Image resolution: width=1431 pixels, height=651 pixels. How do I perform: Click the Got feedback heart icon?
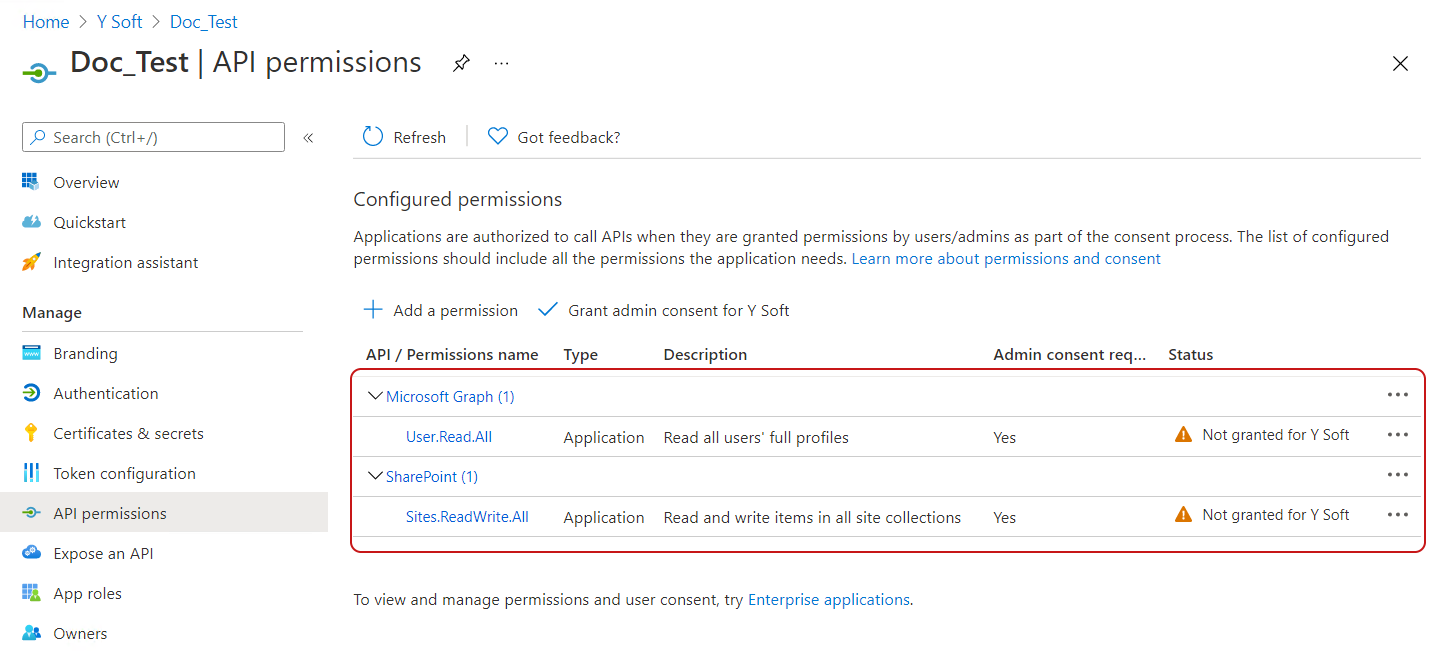497,137
